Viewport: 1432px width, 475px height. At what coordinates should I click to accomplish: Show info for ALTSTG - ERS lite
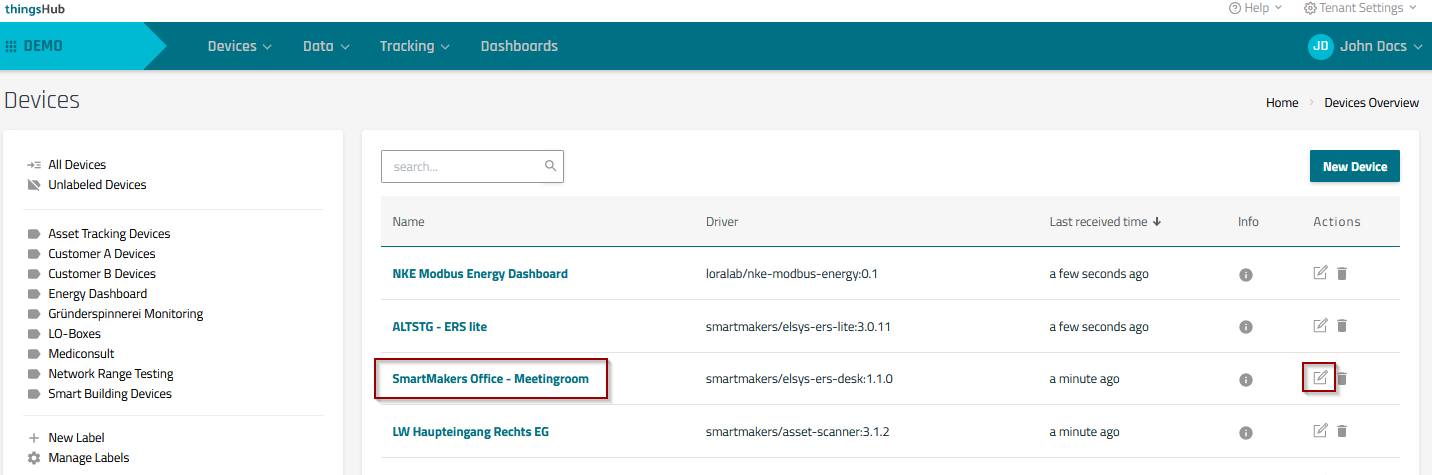pos(1246,327)
